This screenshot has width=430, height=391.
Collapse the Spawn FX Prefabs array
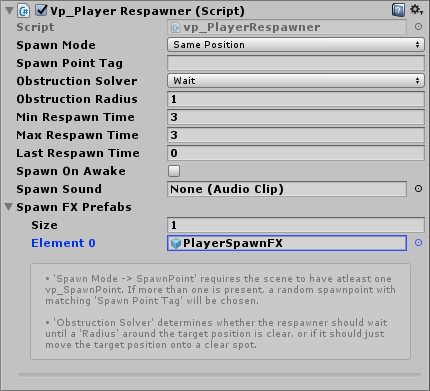point(9,207)
